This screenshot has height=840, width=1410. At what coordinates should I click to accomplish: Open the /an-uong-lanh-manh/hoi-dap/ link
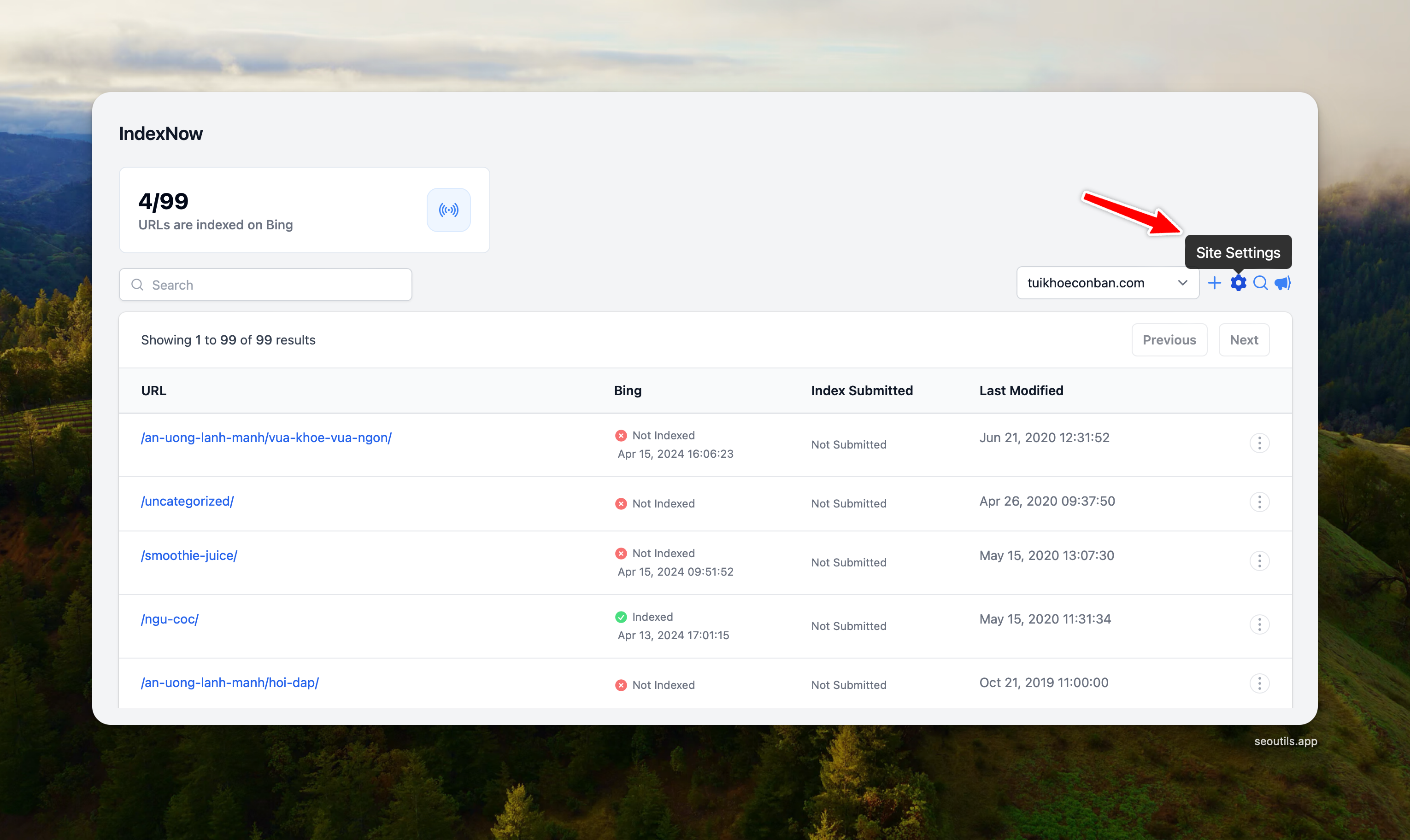[230, 682]
